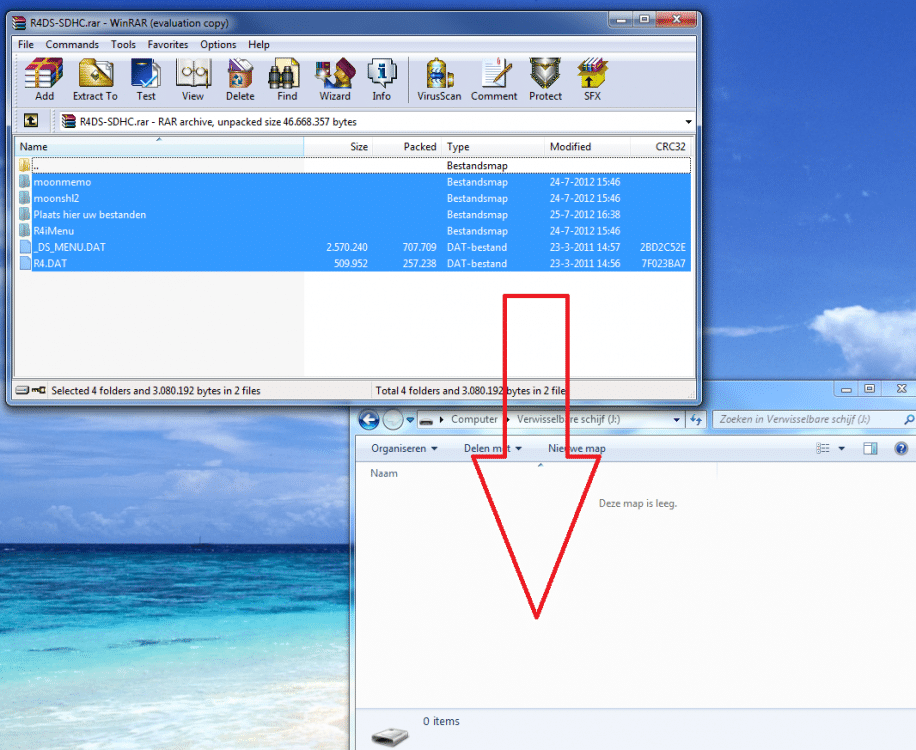The width and height of the screenshot is (916, 750).
Task: Click the VirusScan toolbar icon
Action: (438, 80)
